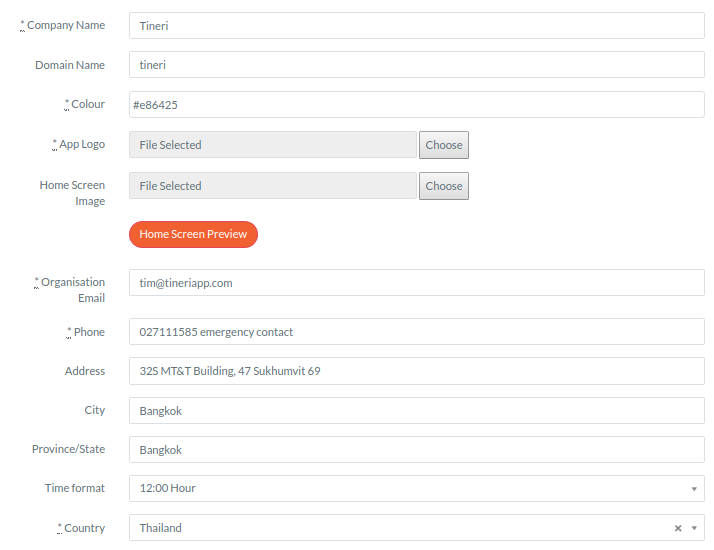Expand the Time format dropdown
This screenshot has width=714, height=550.
coord(694,489)
